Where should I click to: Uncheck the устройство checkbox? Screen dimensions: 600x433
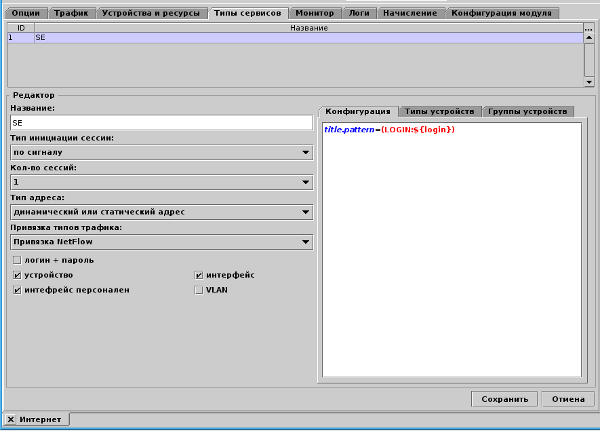17,274
